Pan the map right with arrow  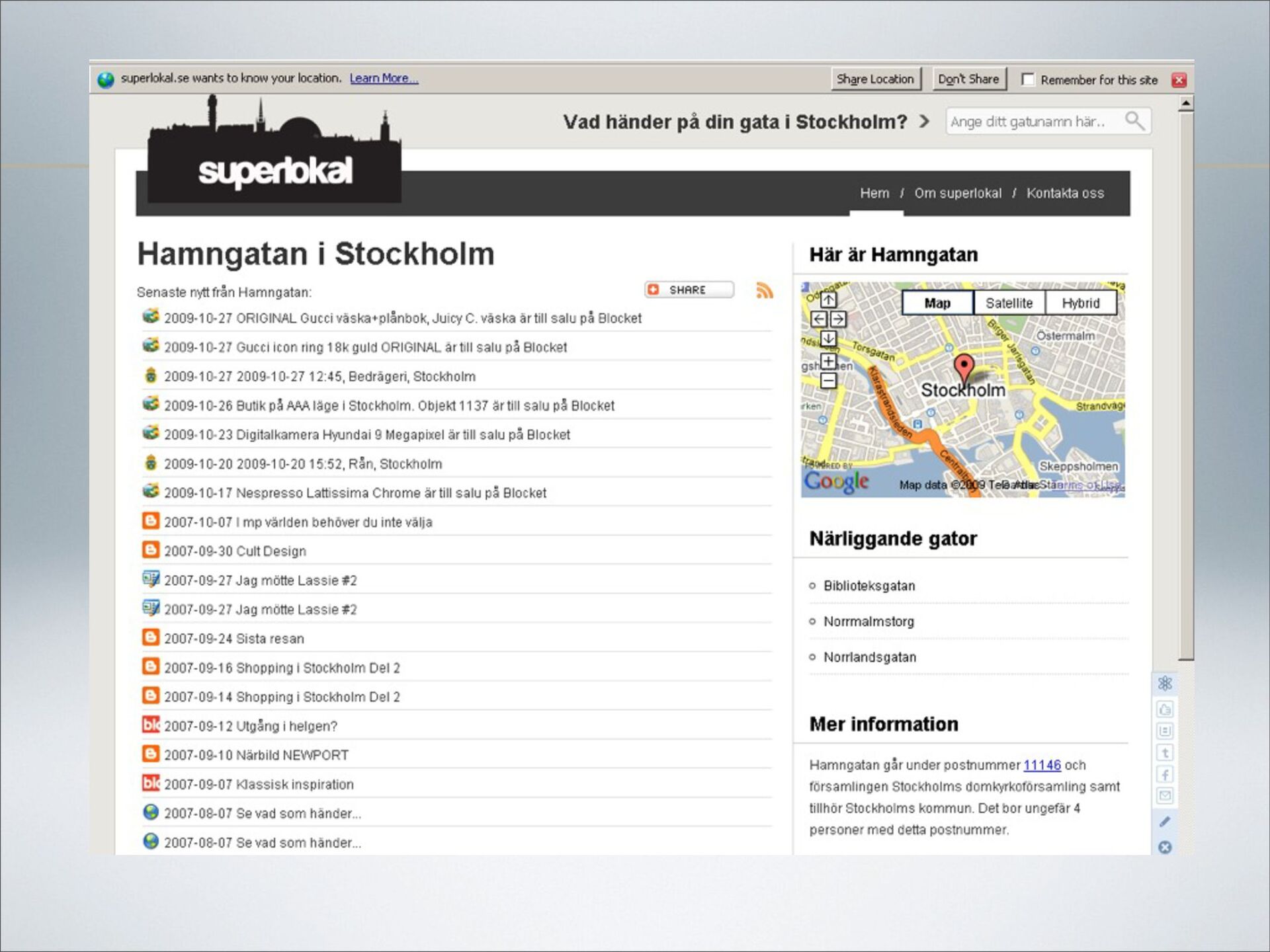pyautogui.click(x=838, y=319)
